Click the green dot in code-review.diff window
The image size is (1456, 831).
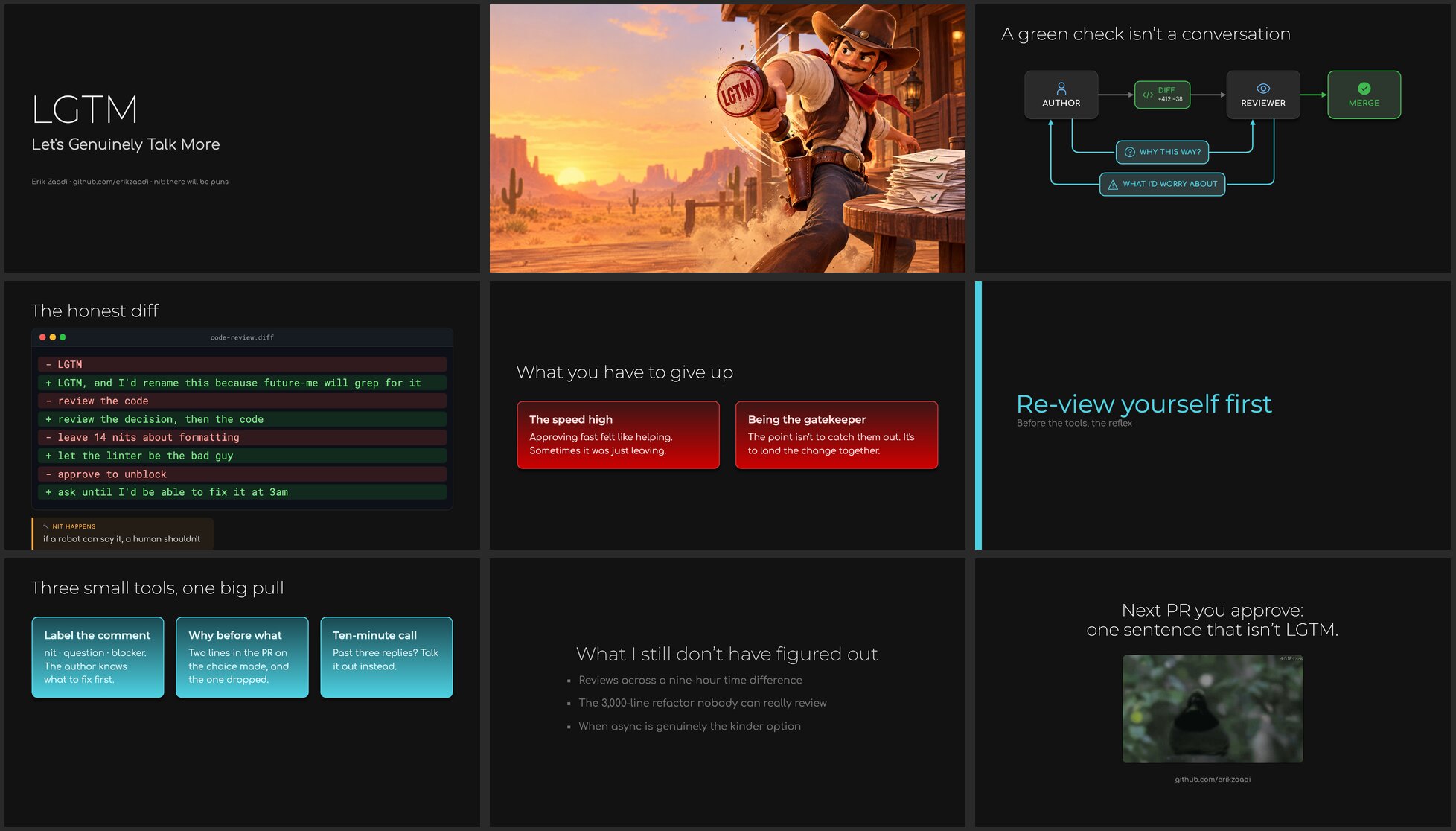pos(63,337)
